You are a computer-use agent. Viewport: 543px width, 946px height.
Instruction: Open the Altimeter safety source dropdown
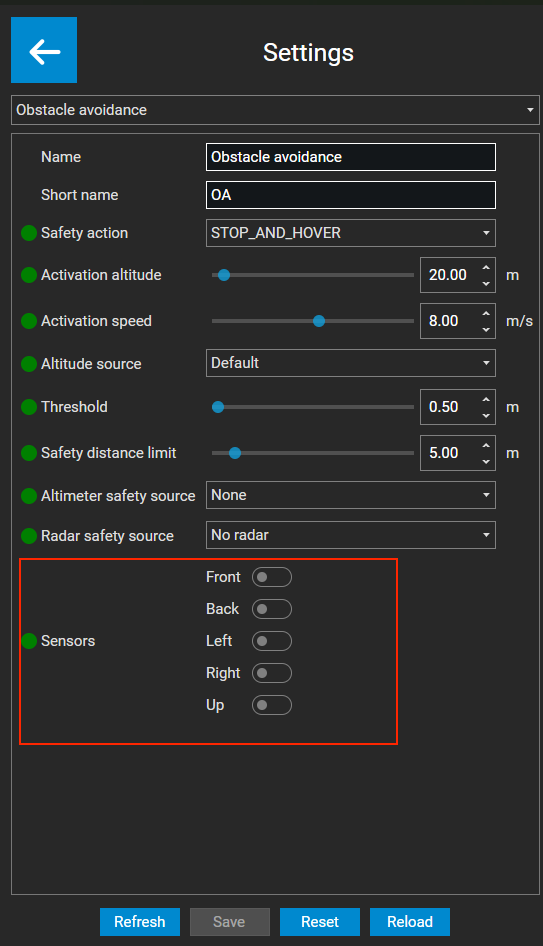pyautogui.click(x=351, y=495)
